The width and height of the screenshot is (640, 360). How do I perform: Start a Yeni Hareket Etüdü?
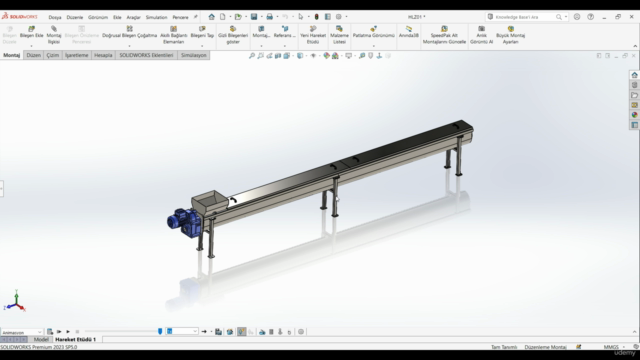click(313, 35)
